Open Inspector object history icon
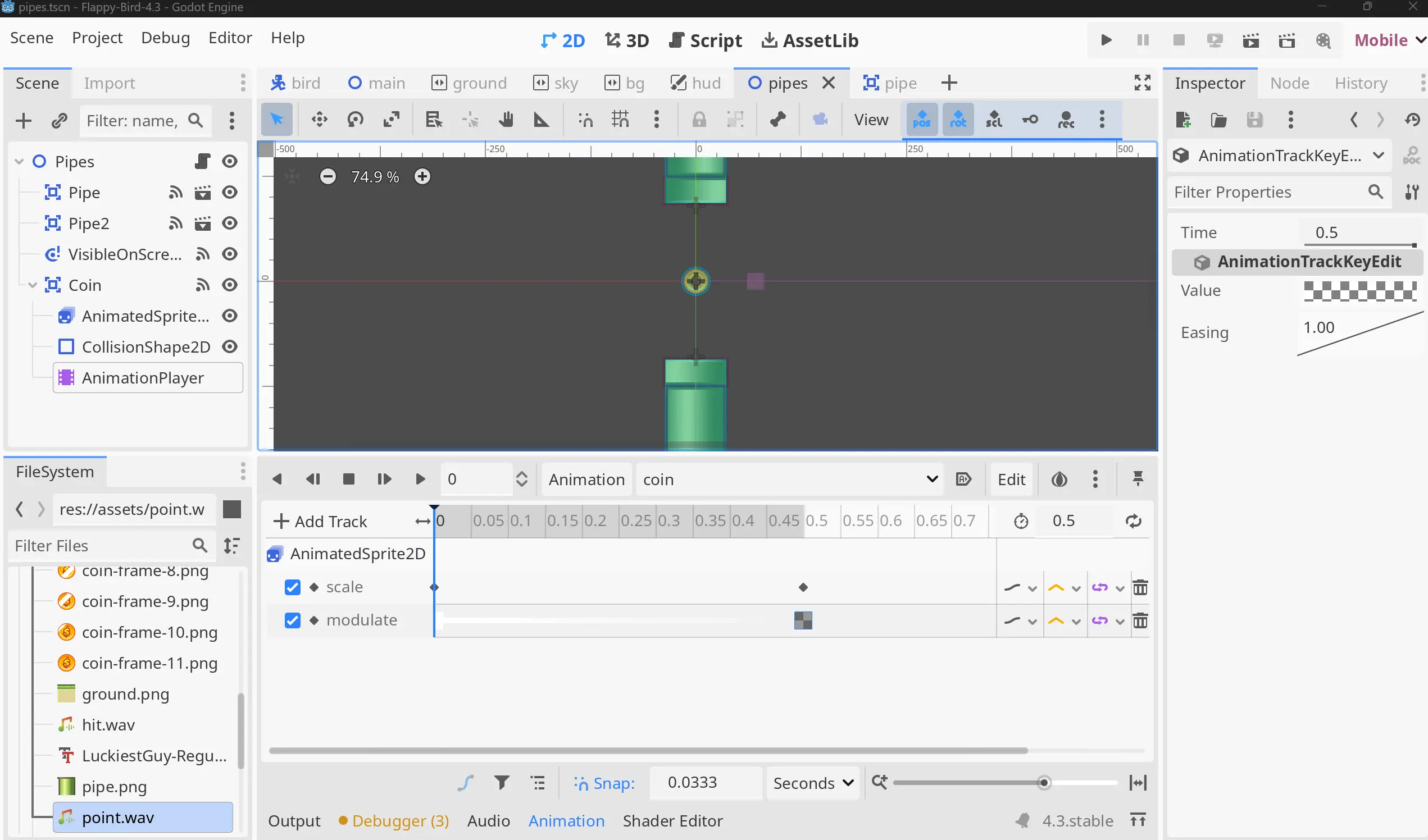 1413,120
